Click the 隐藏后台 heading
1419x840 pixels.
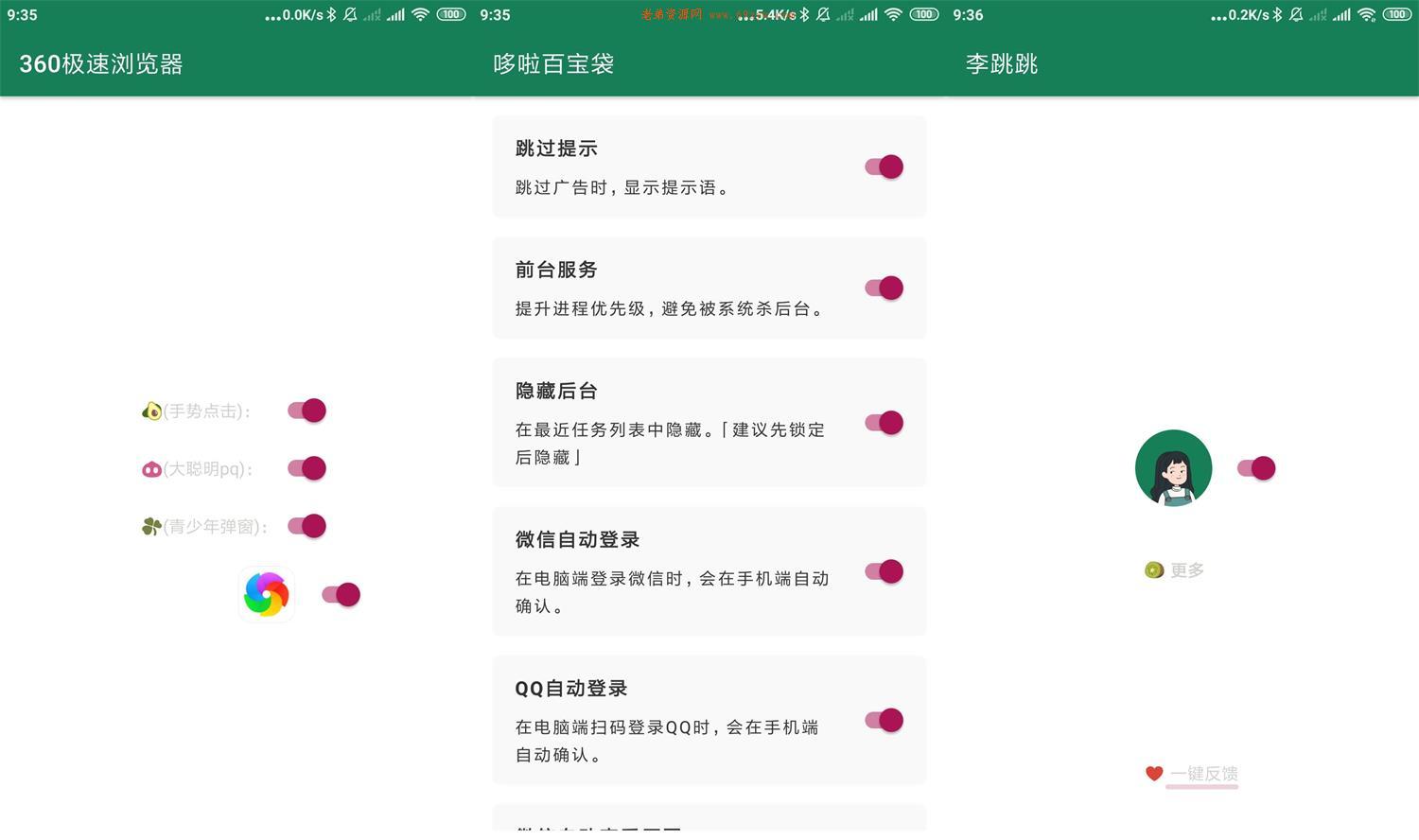tap(556, 391)
